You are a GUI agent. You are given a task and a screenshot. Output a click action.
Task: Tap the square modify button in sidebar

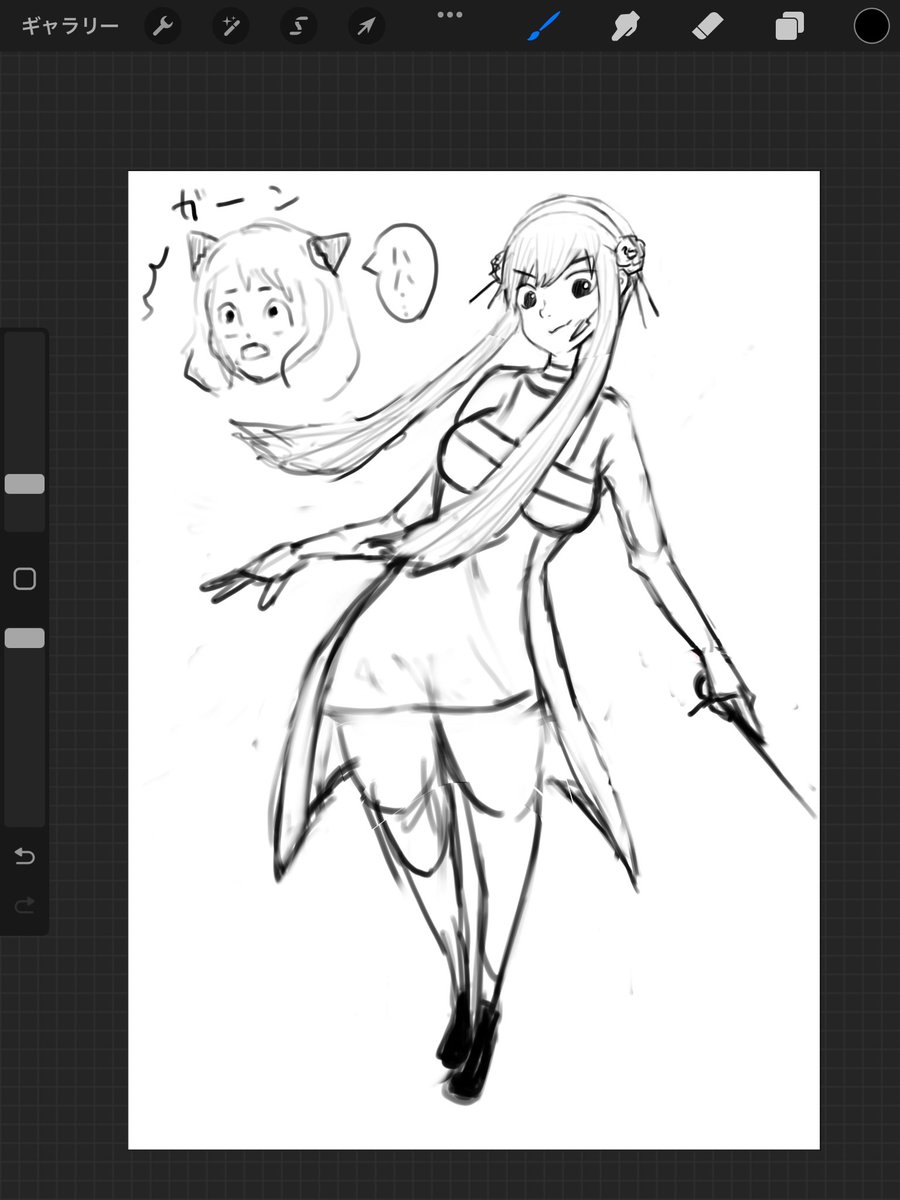coord(25,579)
